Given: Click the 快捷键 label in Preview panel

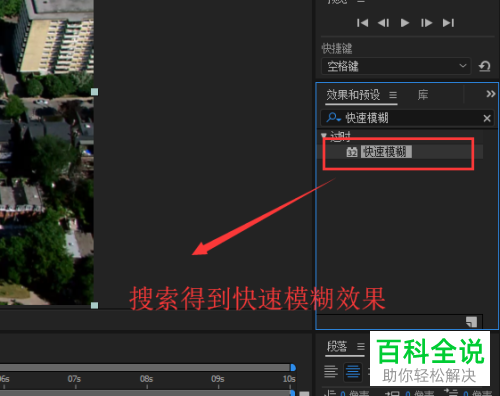Looking at the screenshot, I should coord(337,49).
